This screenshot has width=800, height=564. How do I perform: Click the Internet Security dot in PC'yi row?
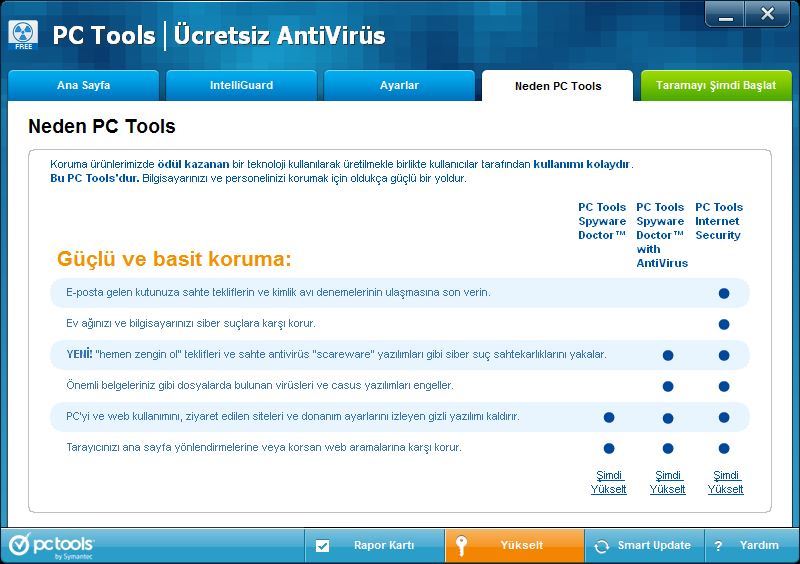(x=723, y=418)
